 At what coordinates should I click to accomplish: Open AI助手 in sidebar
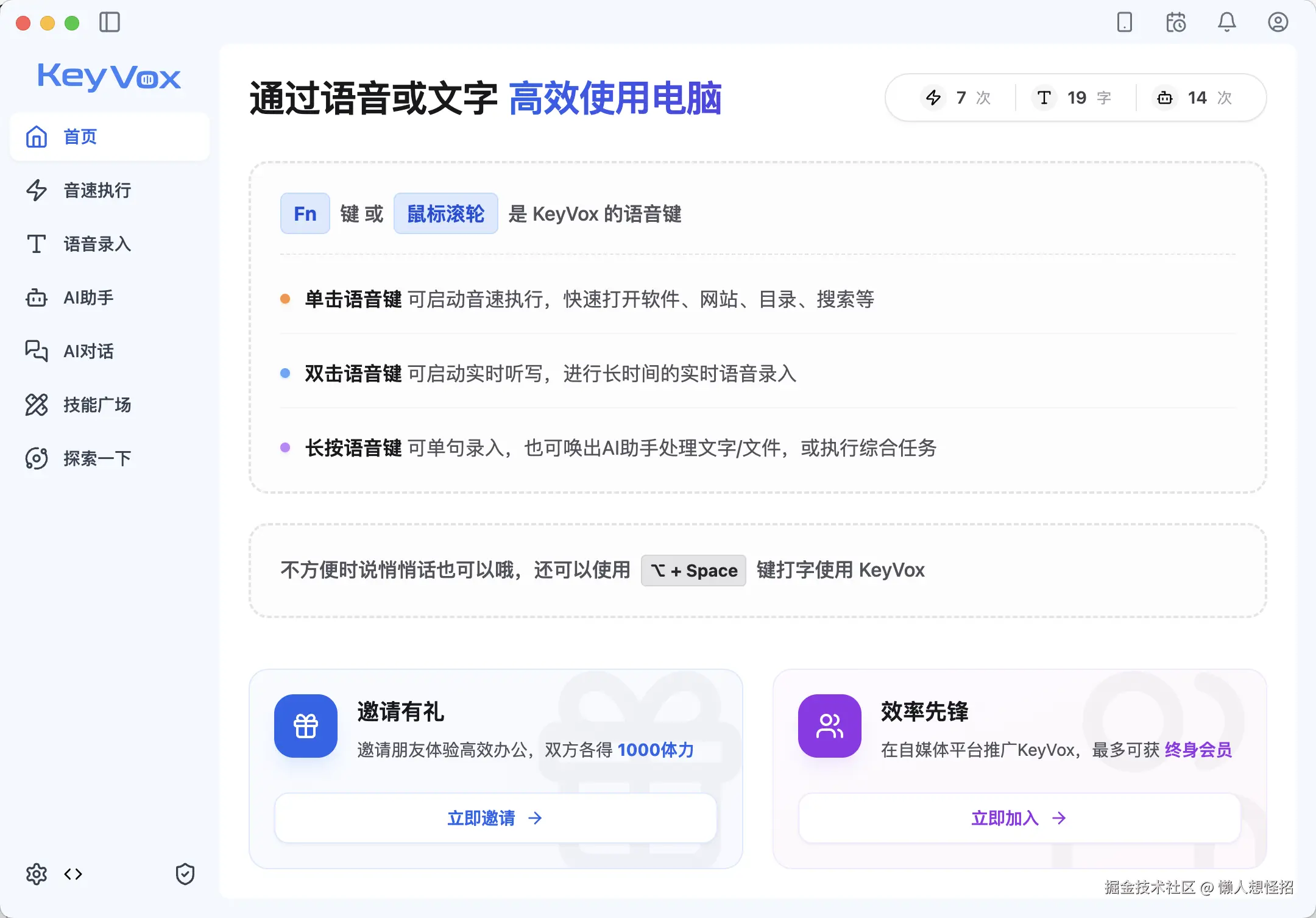pos(89,297)
